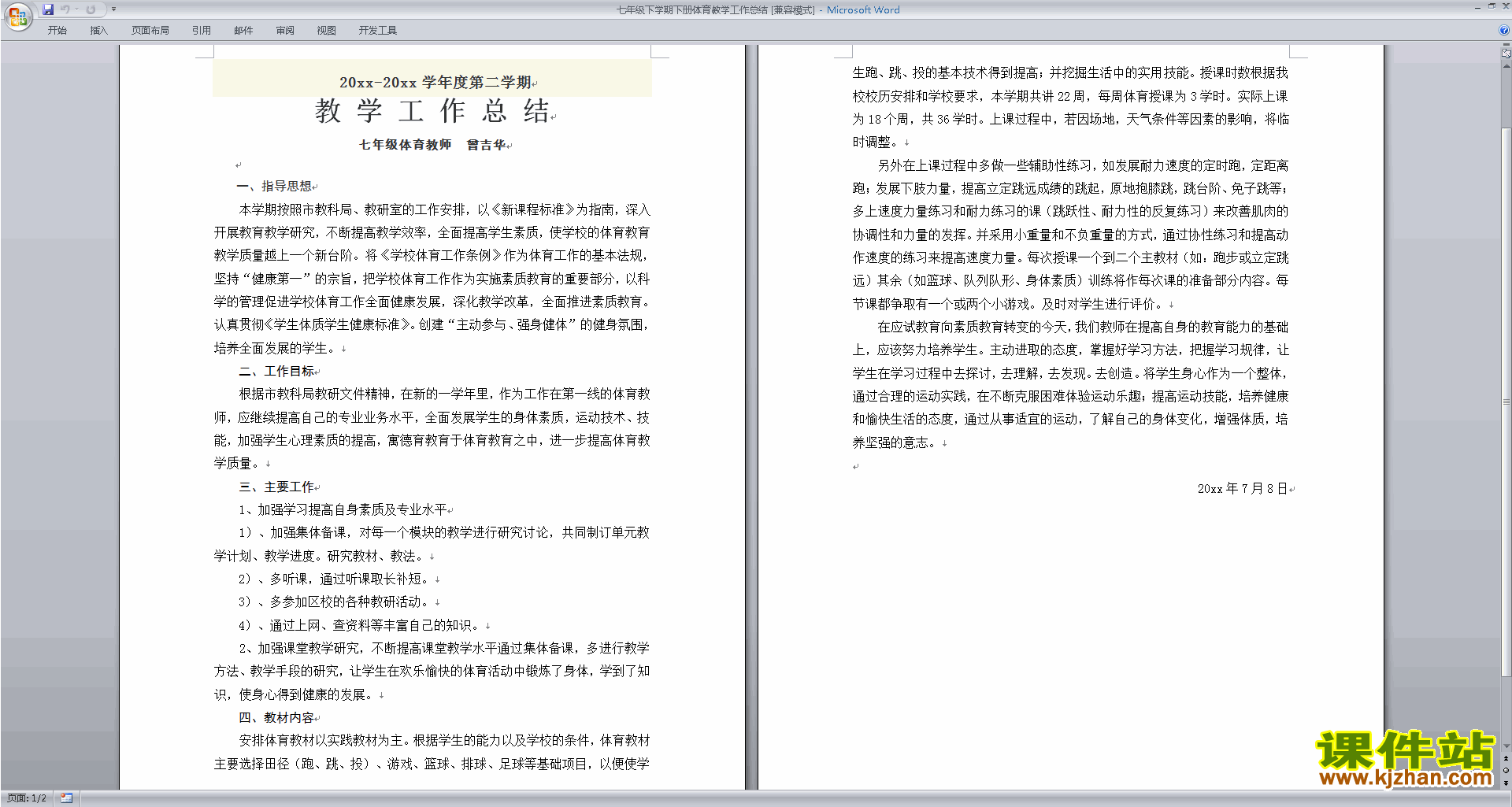Click the paragraph starting 在应试教育向素质教育转变的今天
The image size is (1512, 807).
click(x=1070, y=384)
